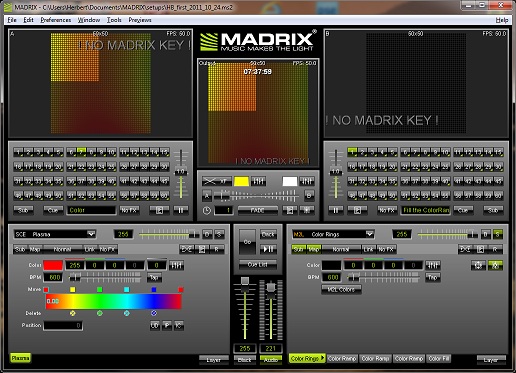Open the Preferences menu

coord(56,20)
